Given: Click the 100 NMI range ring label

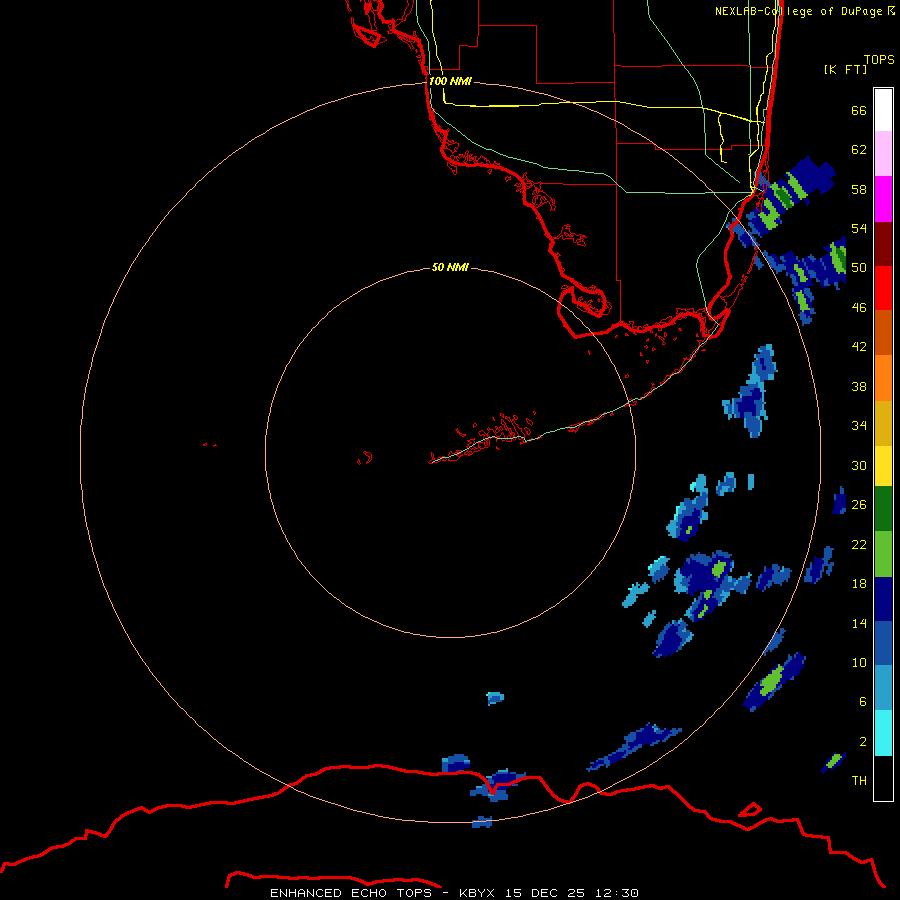Looking at the screenshot, I should coord(450,81).
